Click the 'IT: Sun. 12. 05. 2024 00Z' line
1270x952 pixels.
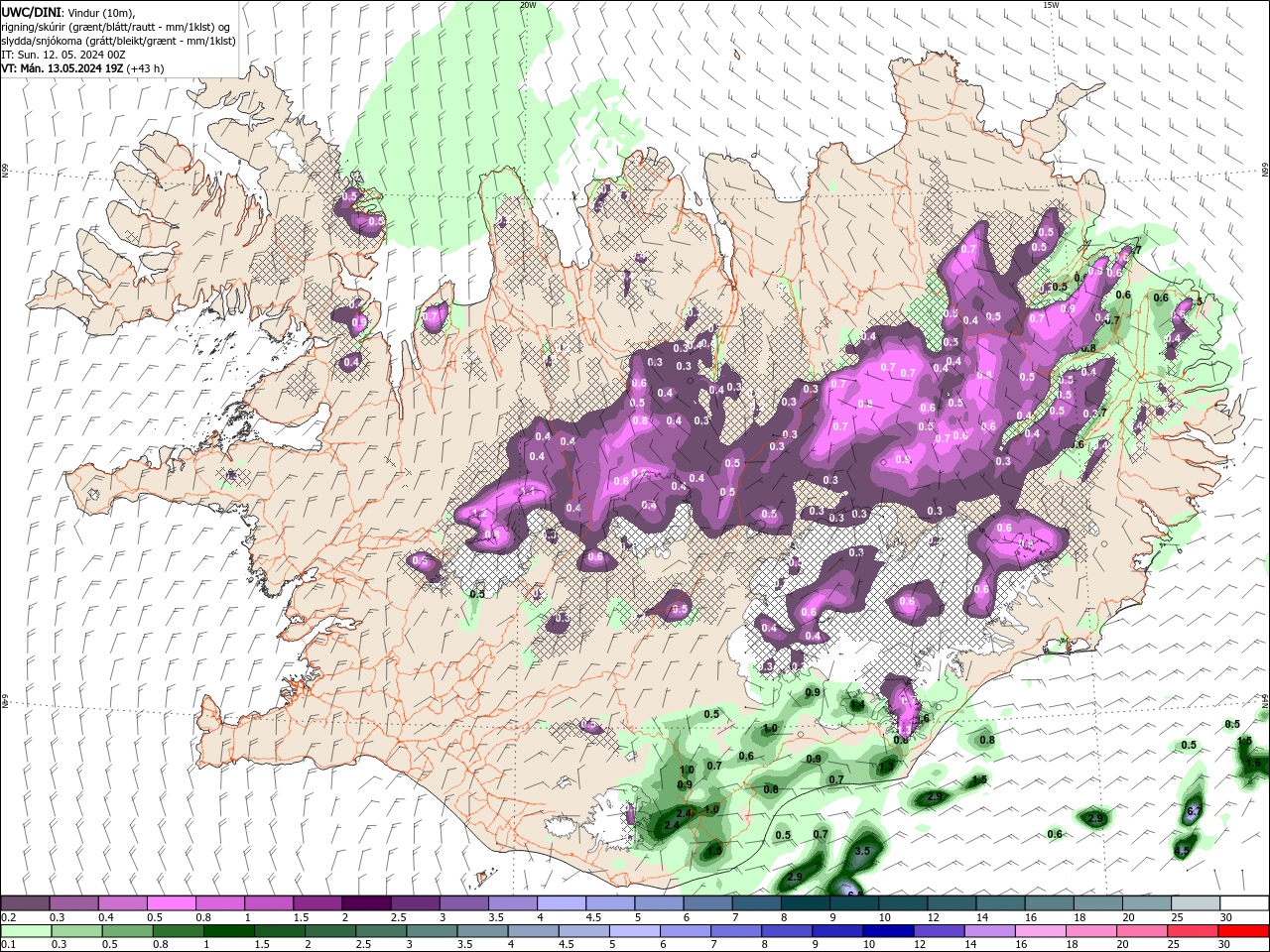(63, 55)
